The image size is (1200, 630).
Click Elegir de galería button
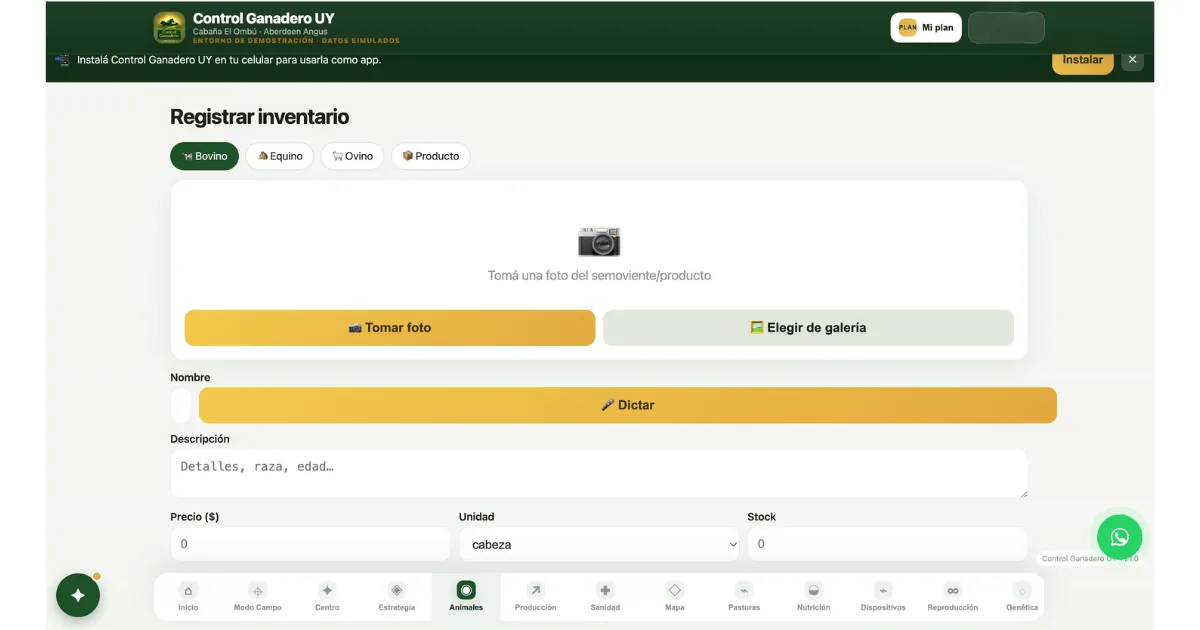click(808, 328)
